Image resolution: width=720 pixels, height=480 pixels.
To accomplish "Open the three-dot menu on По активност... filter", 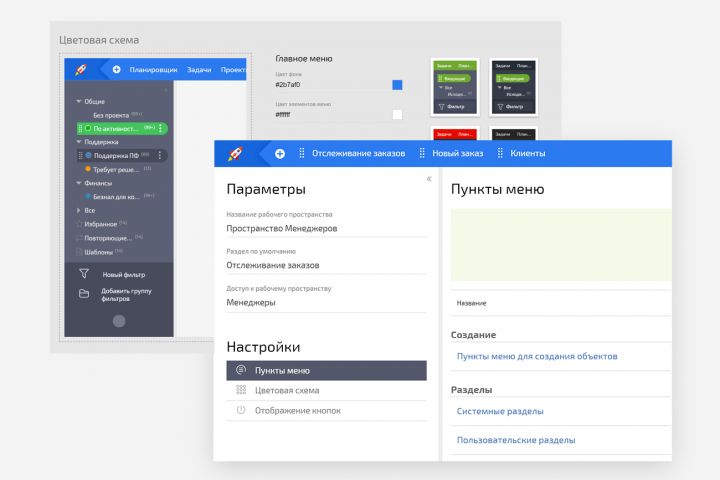I will click(160, 129).
